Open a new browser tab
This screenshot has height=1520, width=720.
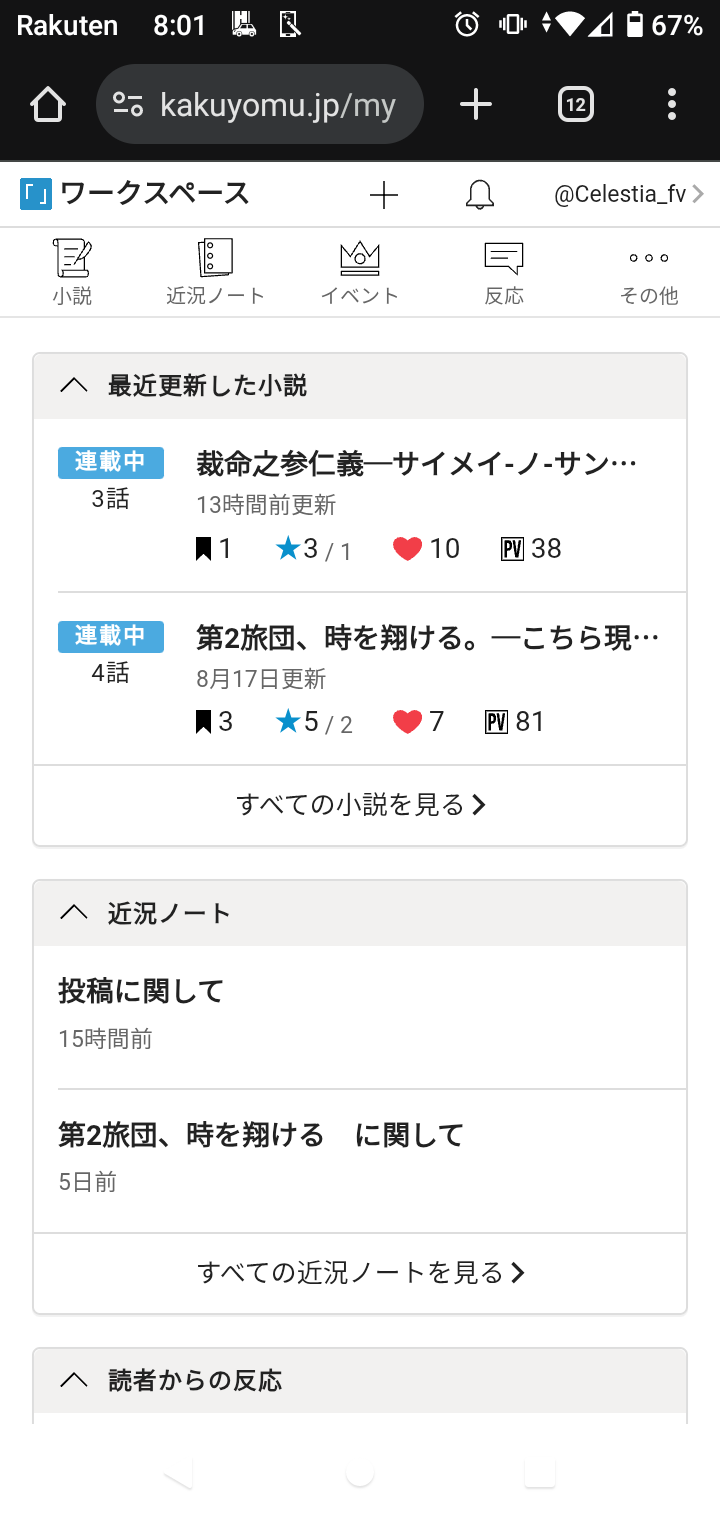(476, 104)
